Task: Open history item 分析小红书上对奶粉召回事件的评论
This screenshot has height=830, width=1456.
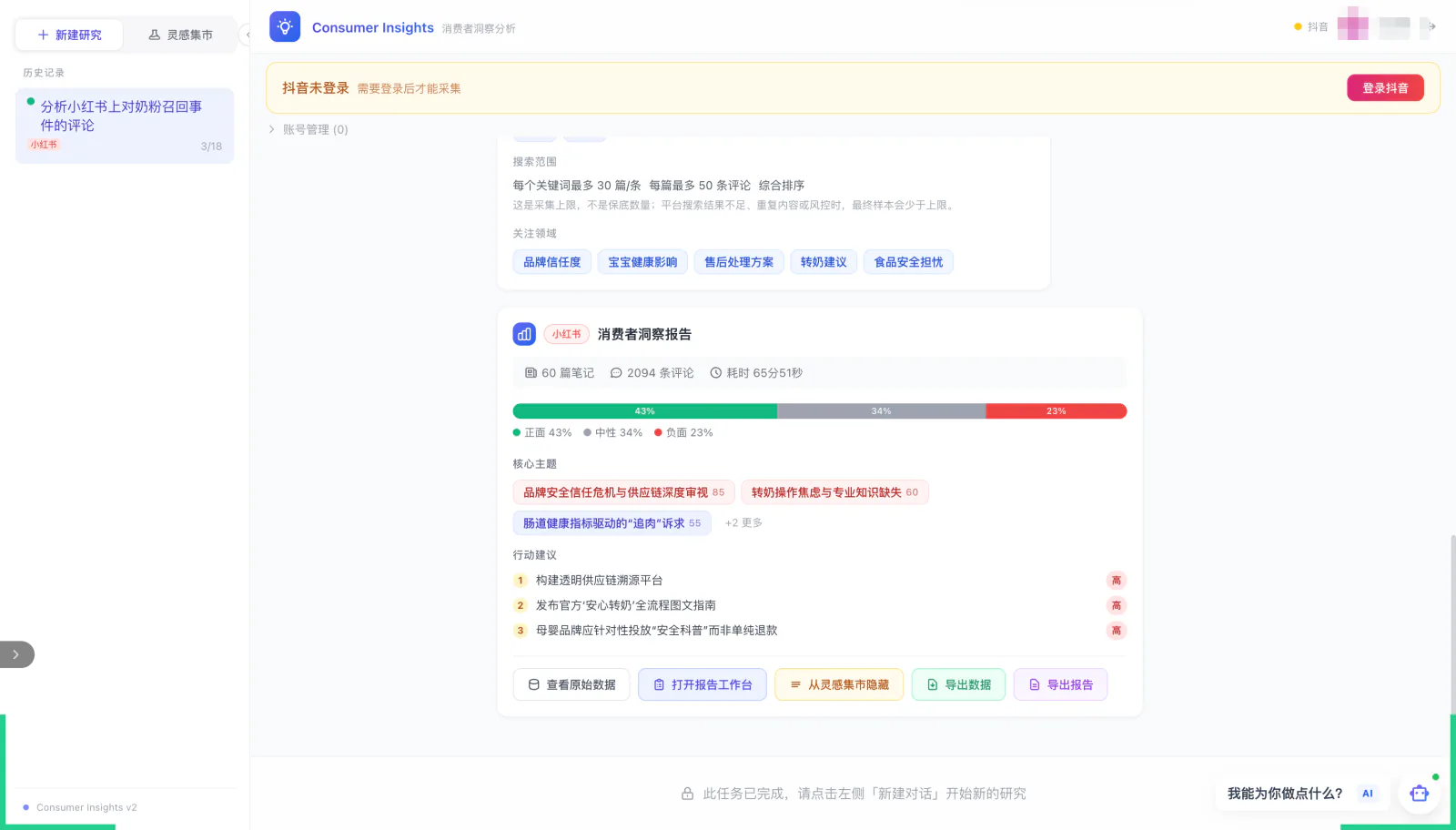Action: (x=125, y=126)
